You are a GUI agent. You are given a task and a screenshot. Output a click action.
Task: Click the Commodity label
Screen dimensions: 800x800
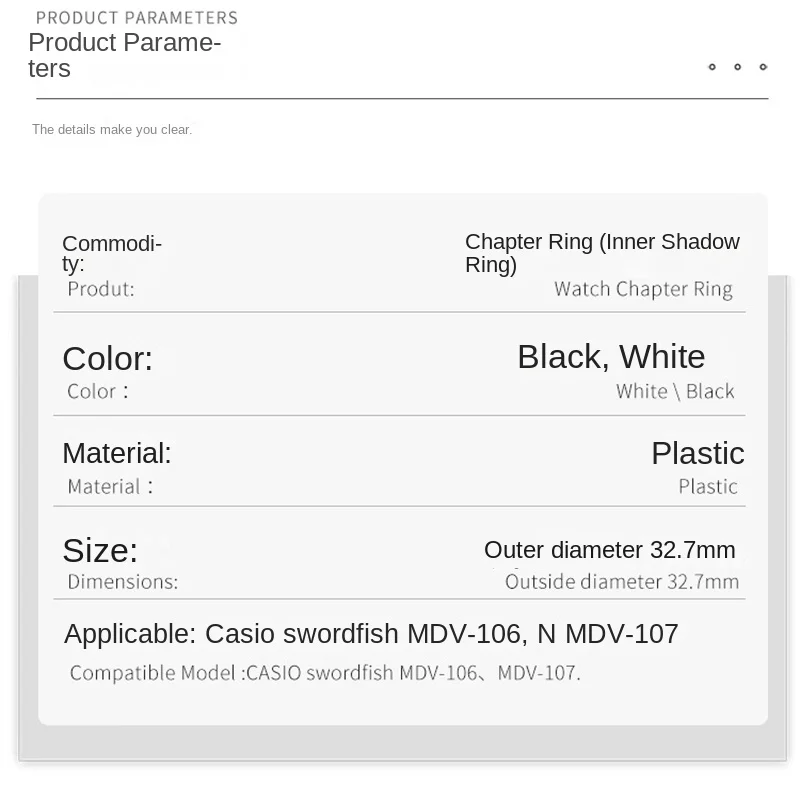[111, 253]
